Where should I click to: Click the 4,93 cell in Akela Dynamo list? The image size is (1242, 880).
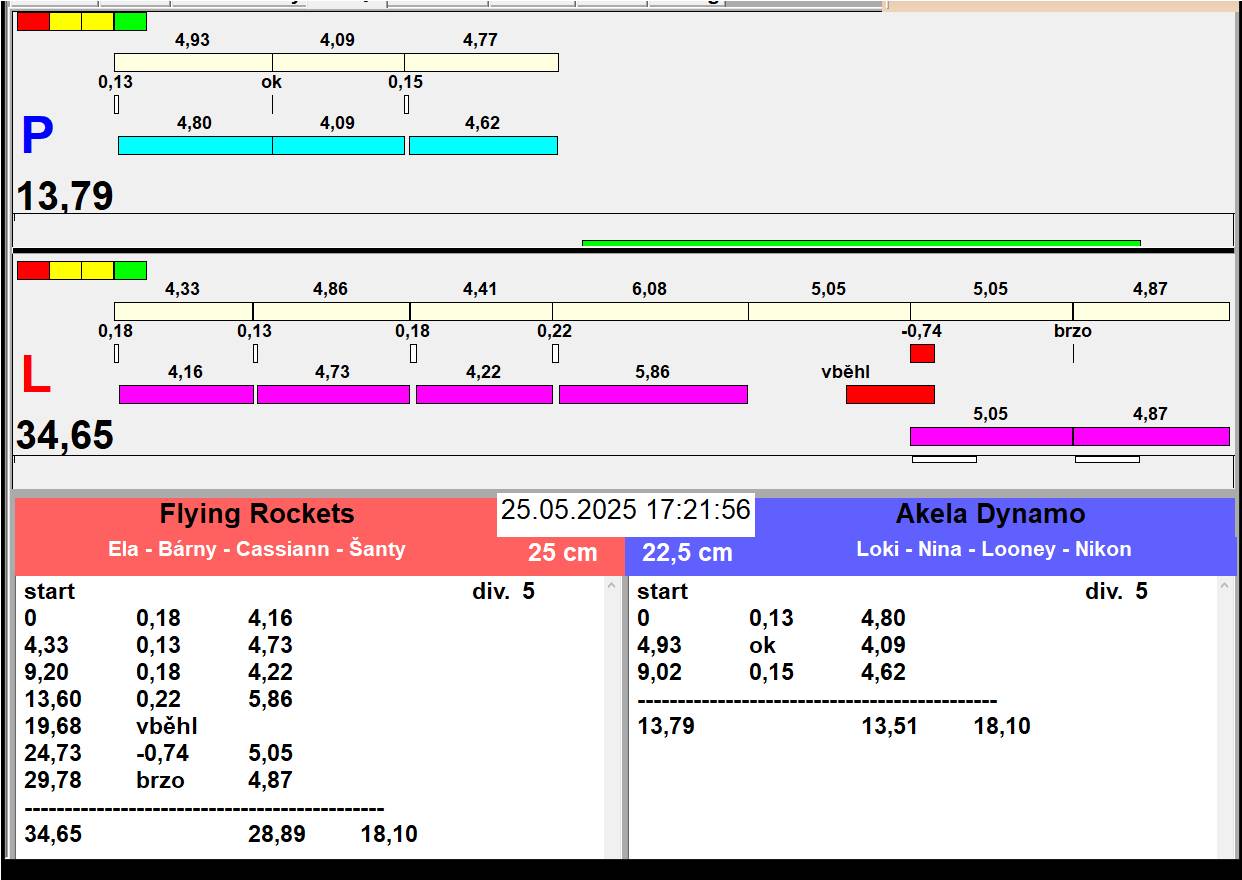[660, 645]
